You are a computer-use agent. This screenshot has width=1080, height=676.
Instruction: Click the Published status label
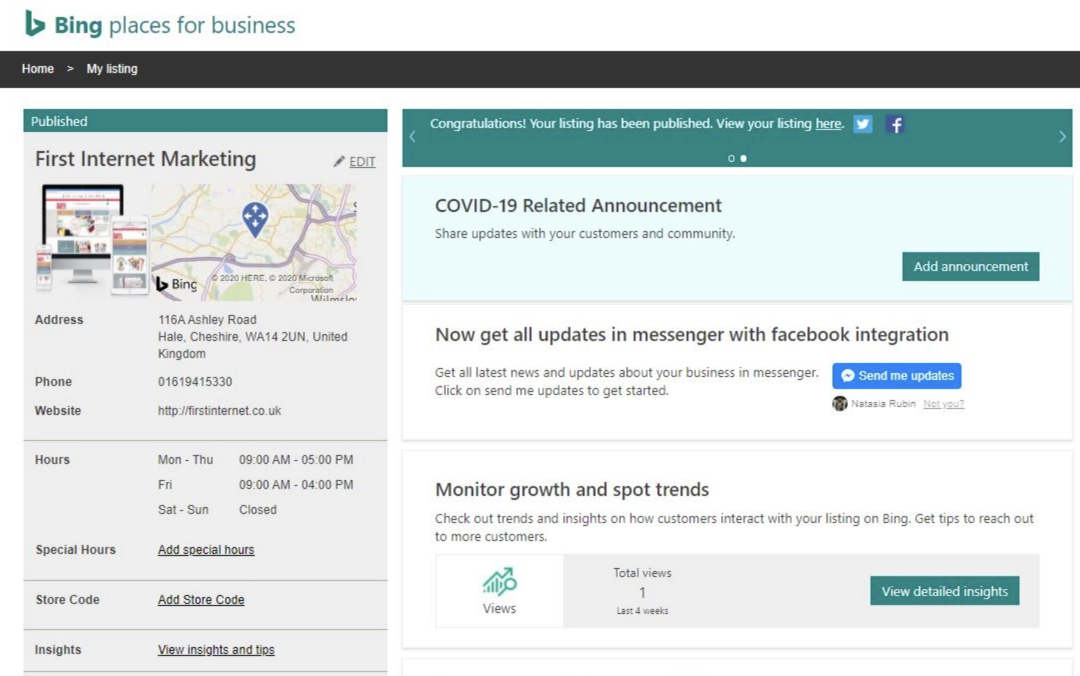(x=59, y=121)
